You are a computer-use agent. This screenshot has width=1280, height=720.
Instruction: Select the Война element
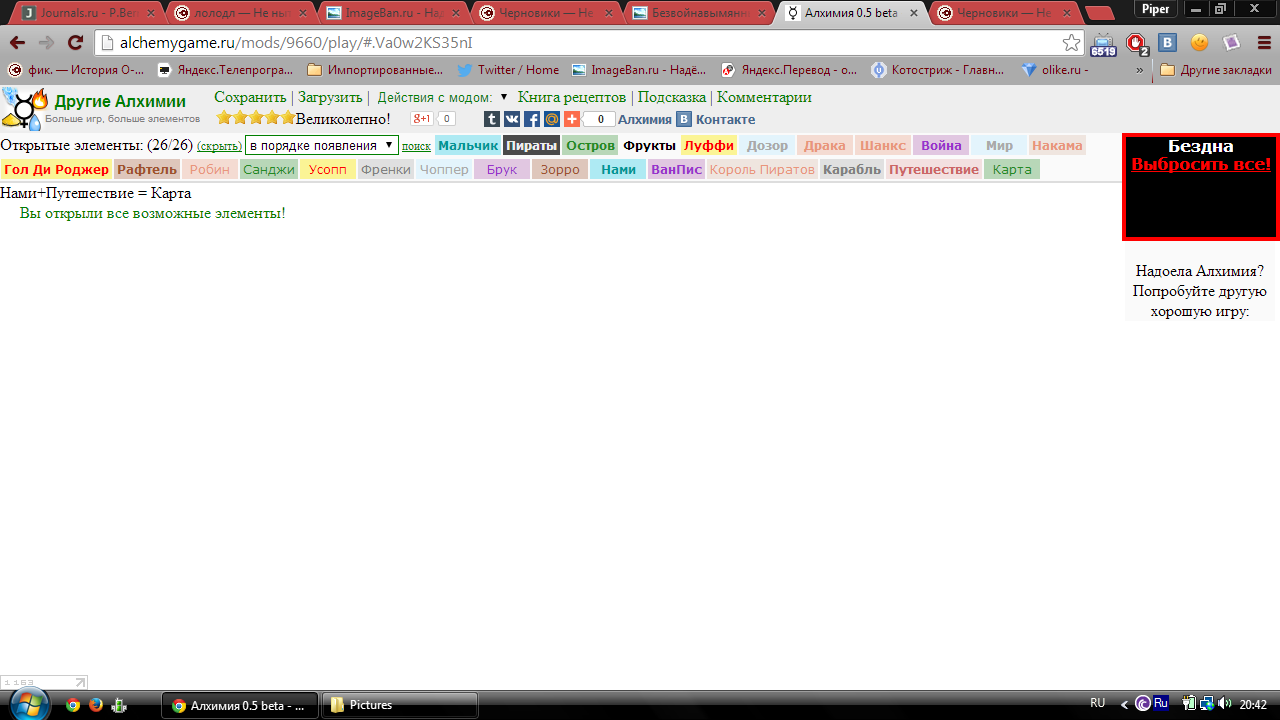click(x=941, y=145)
